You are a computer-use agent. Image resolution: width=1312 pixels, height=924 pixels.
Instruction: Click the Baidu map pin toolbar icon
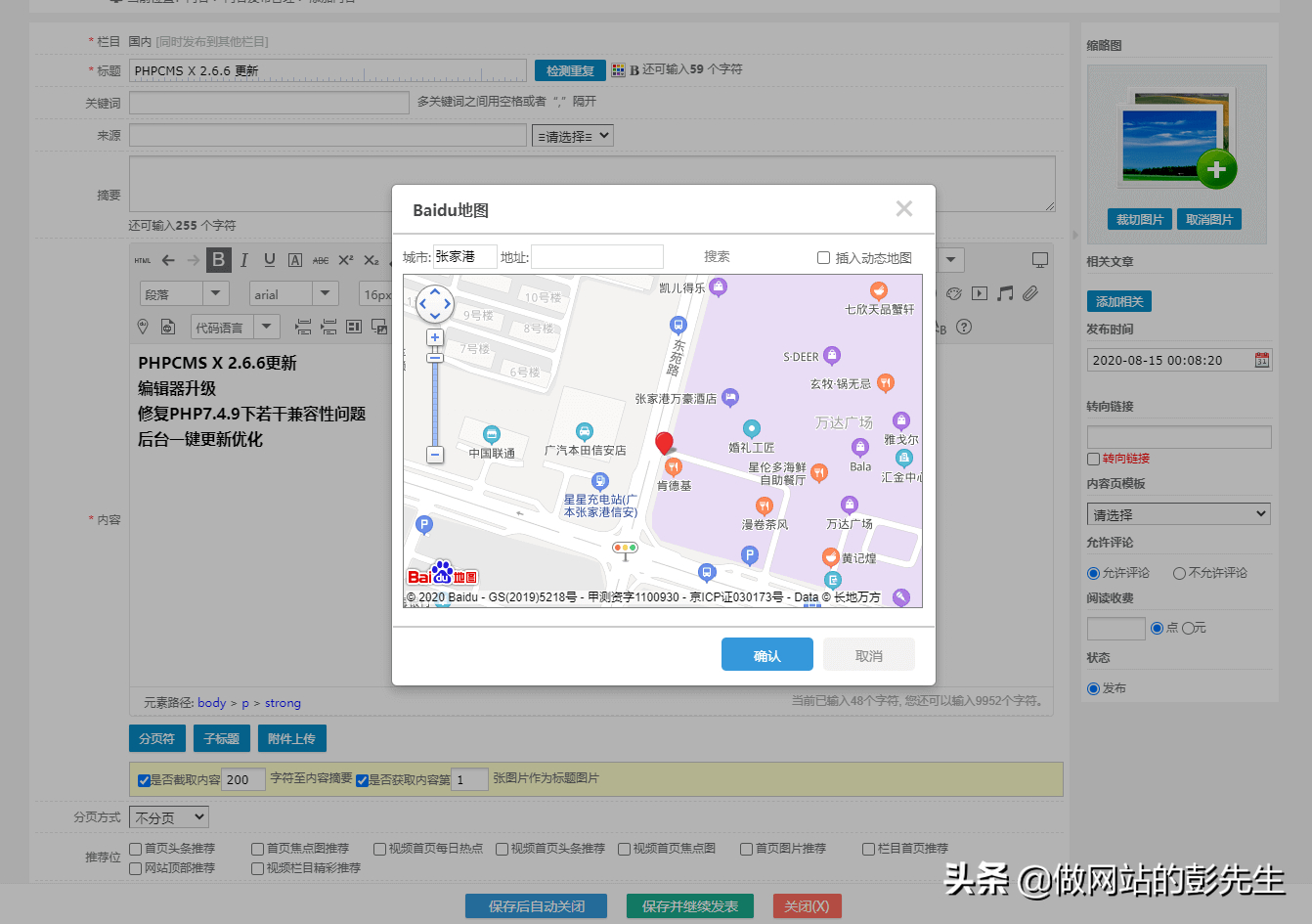tap(143, 327)
